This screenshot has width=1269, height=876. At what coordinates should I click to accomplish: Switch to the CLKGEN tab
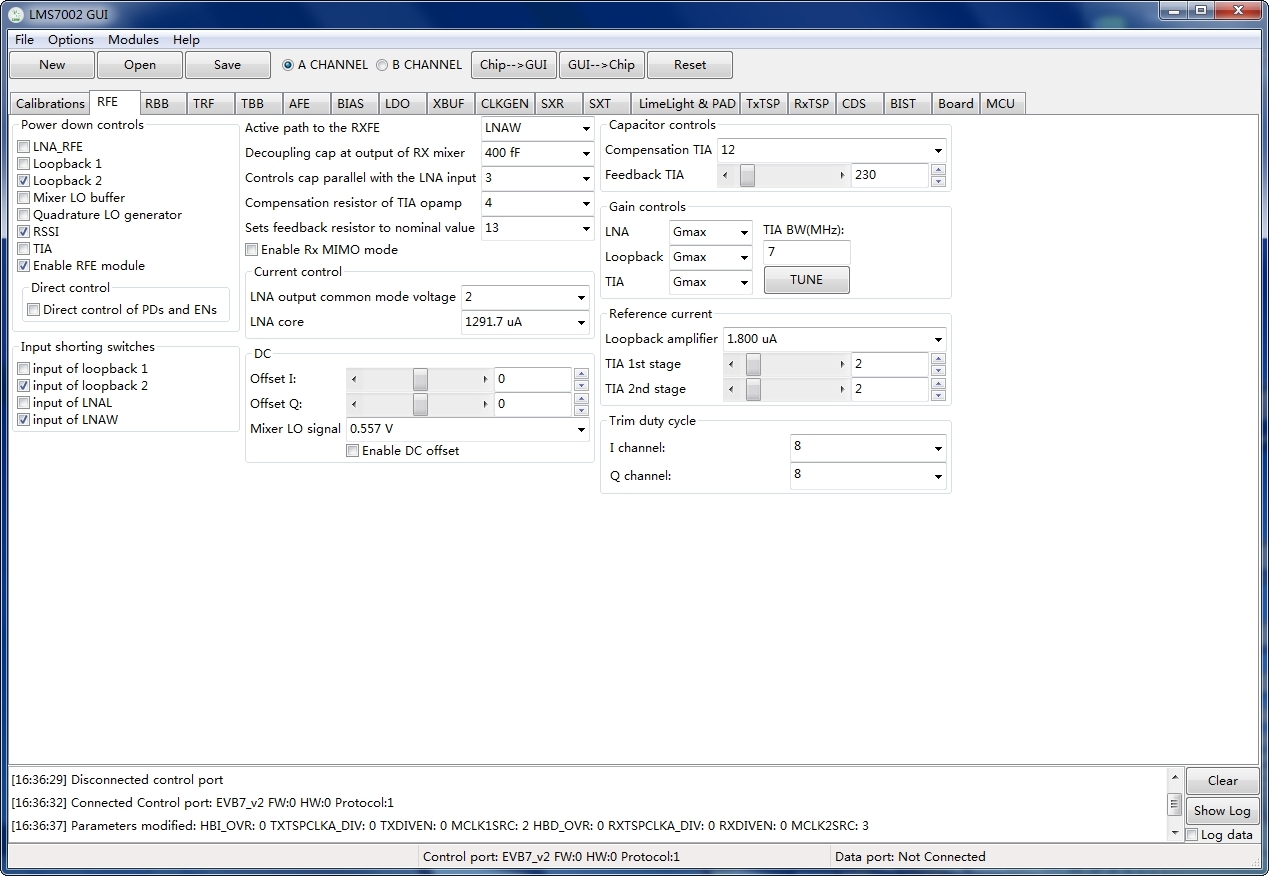[x=504, y=103]
